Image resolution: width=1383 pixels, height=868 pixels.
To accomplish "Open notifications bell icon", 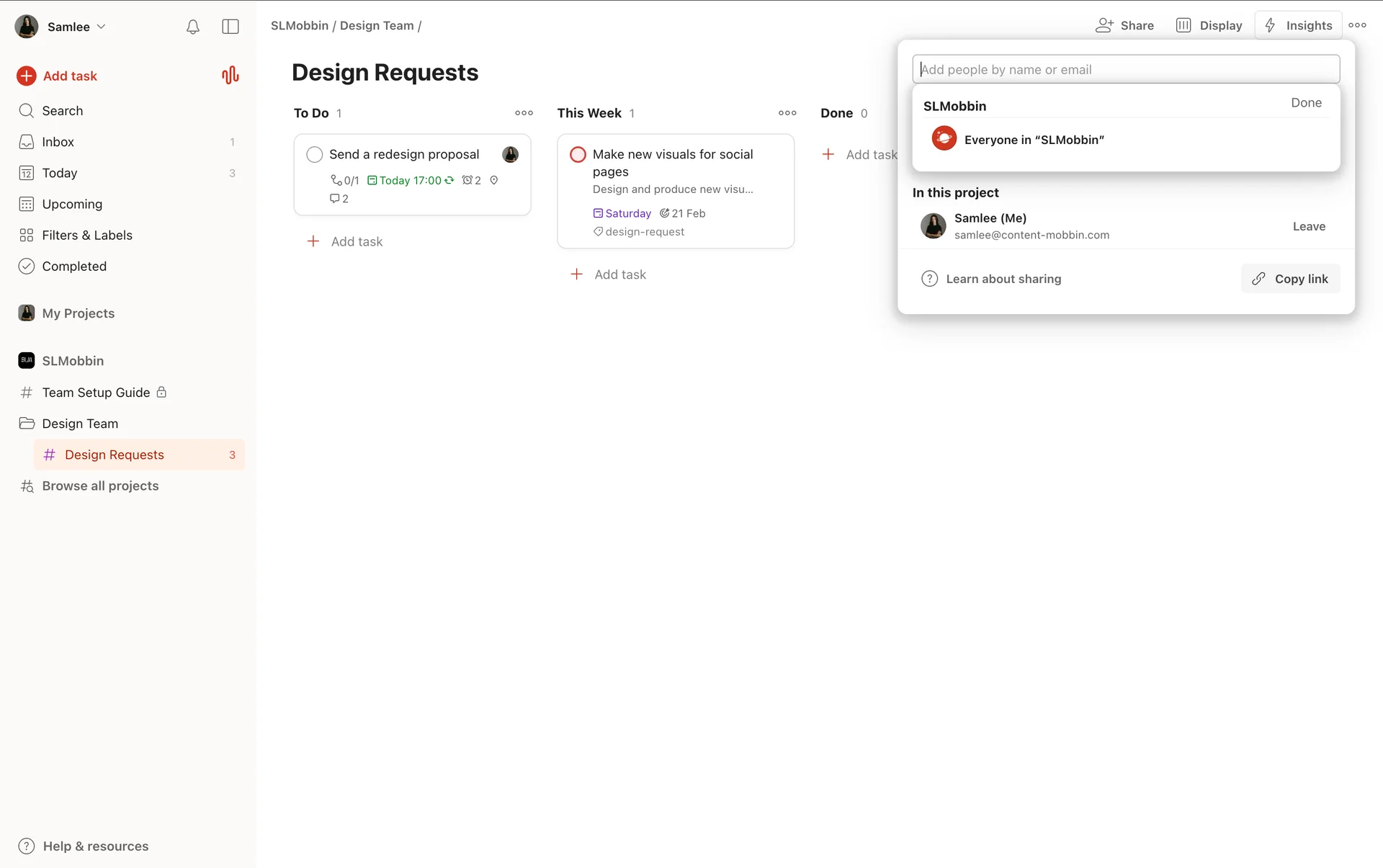I will pos(192,27).
